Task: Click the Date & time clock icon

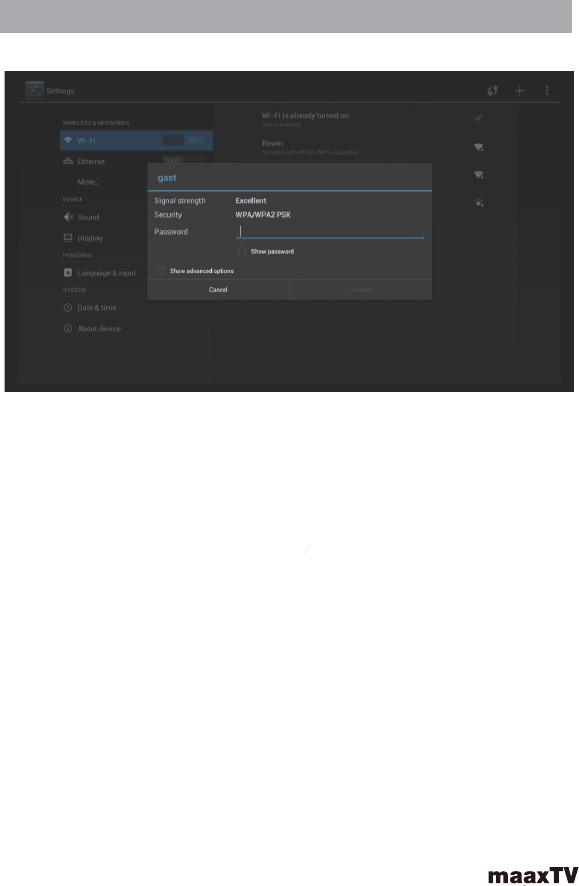Action: [x=68, y=308]
